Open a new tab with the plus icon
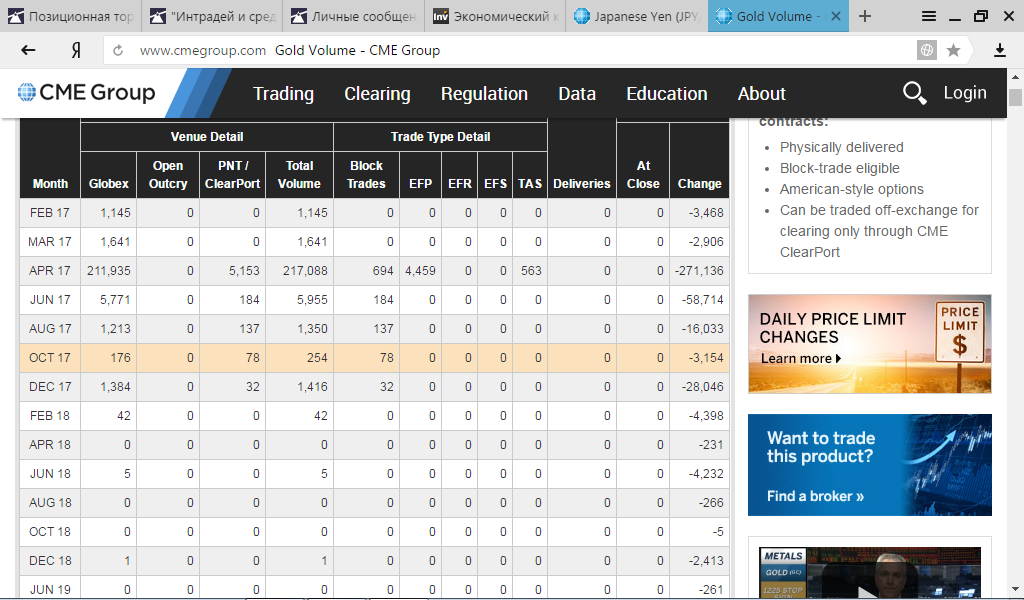The height and width of the screenshot is (600, 1024). (865, 16)
